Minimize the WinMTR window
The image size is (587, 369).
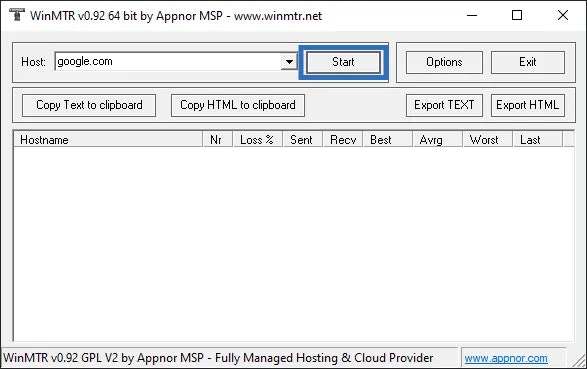[472, 15]
